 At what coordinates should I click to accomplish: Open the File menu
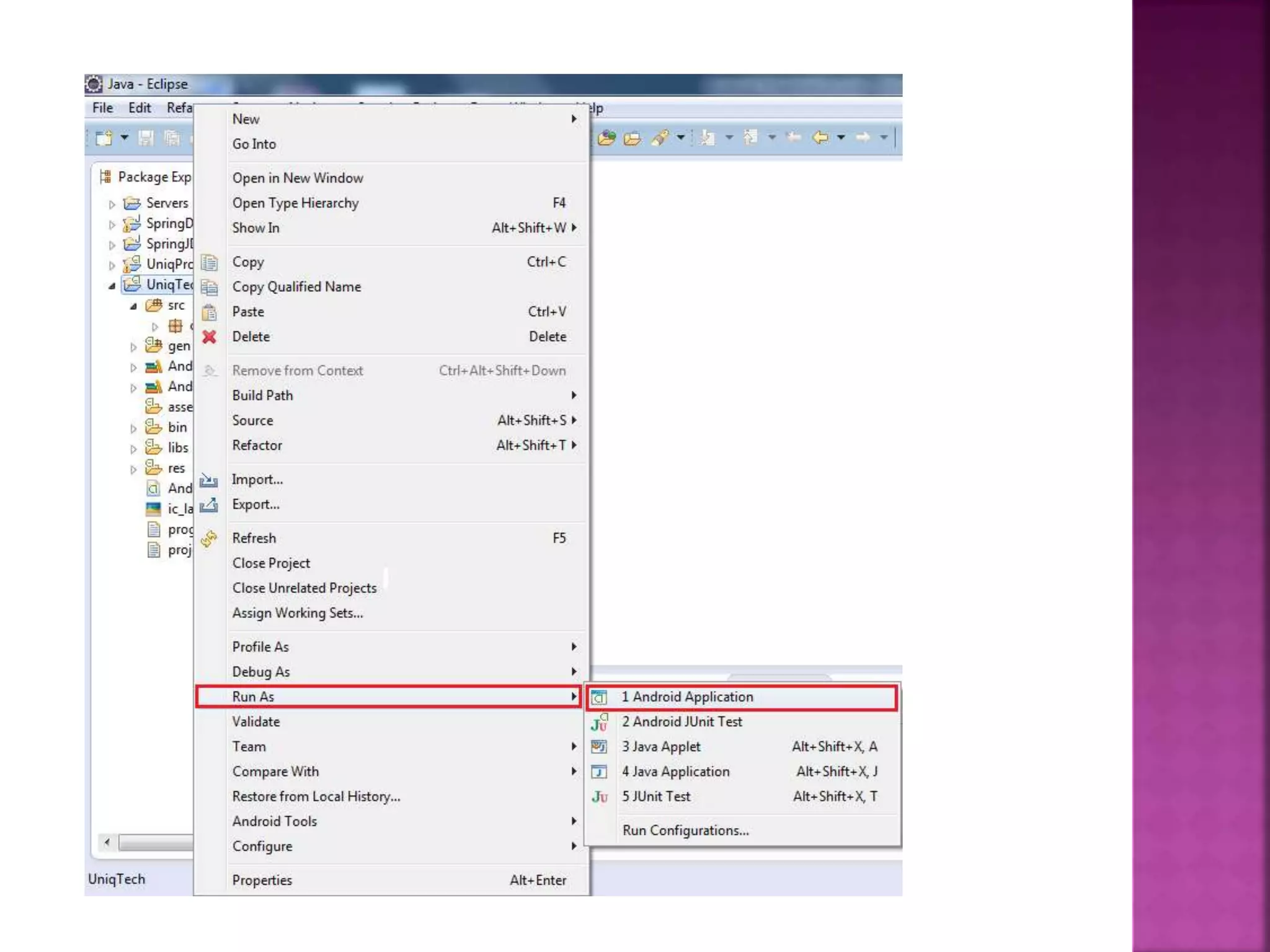click(102, 108)
